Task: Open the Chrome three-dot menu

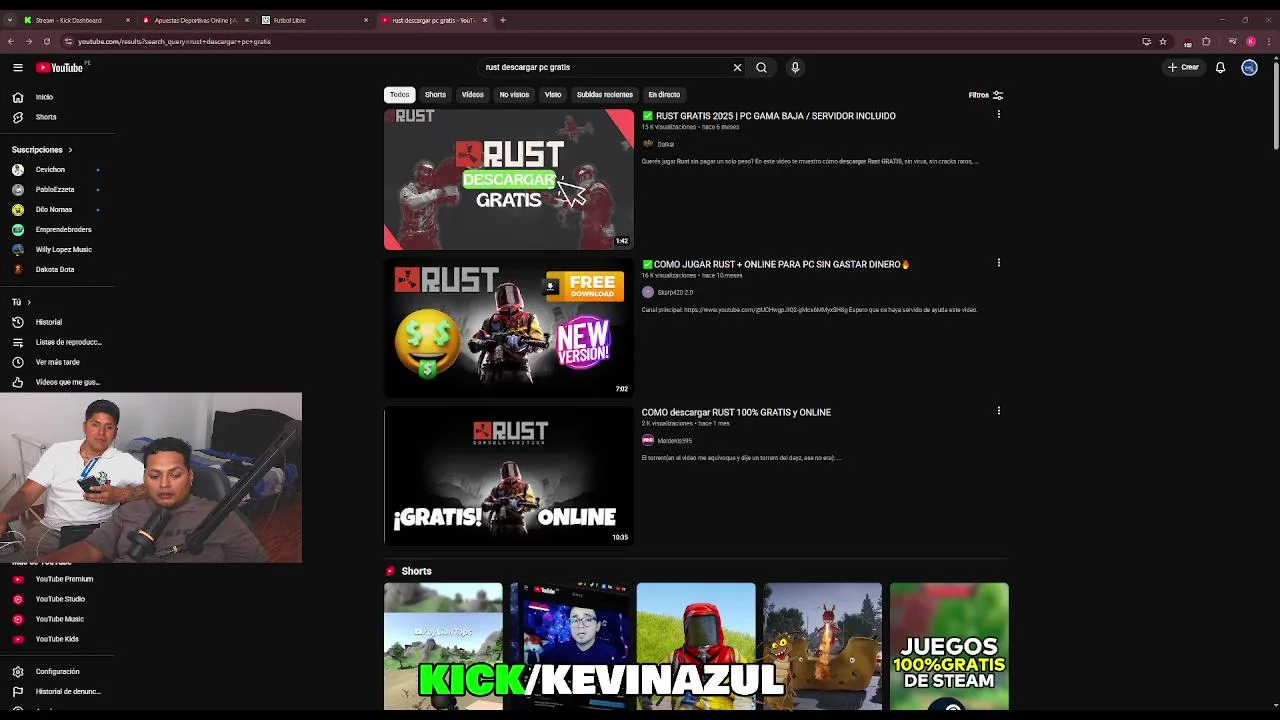Action: click(1269, 42)
